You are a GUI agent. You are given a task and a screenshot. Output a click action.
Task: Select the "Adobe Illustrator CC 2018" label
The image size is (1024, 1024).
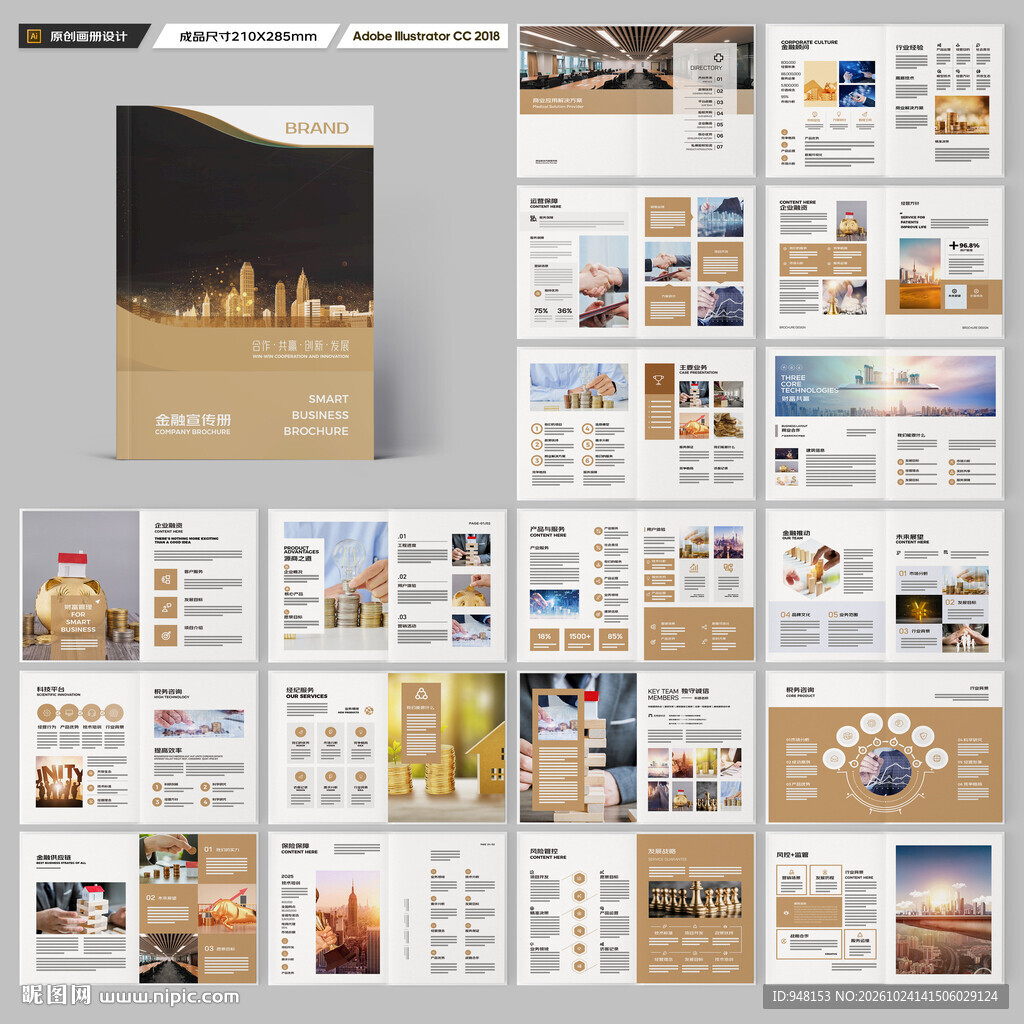point(426,36)
